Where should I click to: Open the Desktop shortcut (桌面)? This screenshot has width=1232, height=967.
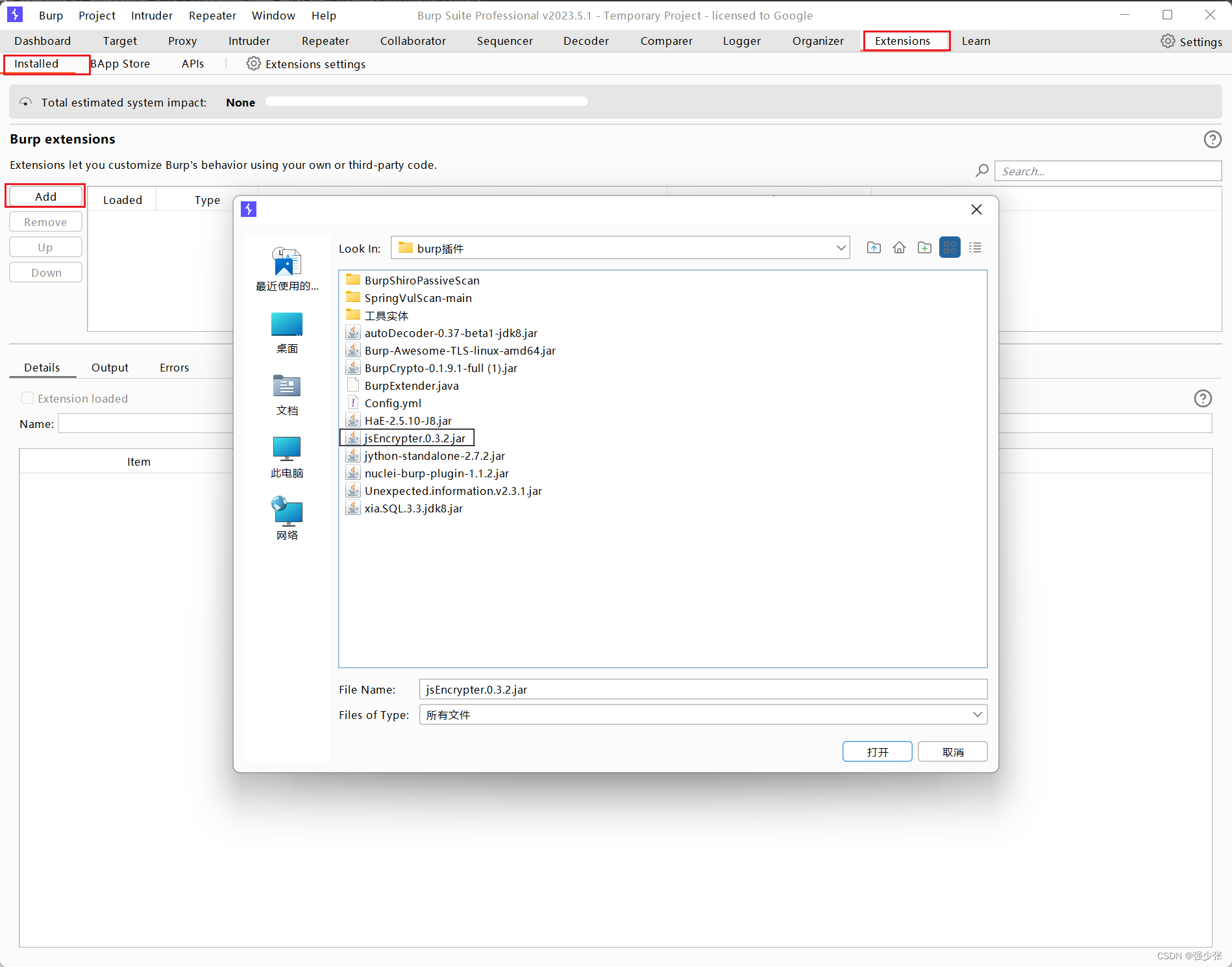click(x=287, y=333)
